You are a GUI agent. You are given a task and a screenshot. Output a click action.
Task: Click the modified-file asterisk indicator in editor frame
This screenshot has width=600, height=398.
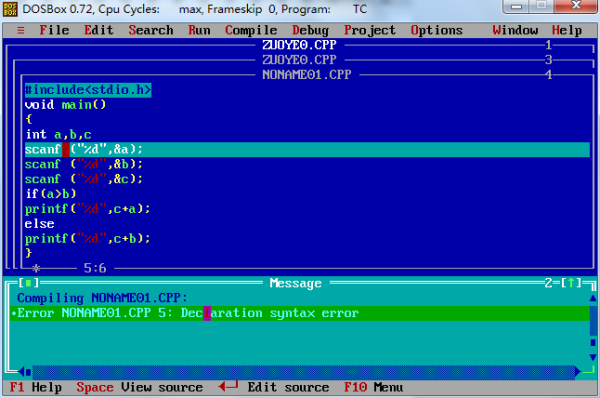click(x=36, y=268)
